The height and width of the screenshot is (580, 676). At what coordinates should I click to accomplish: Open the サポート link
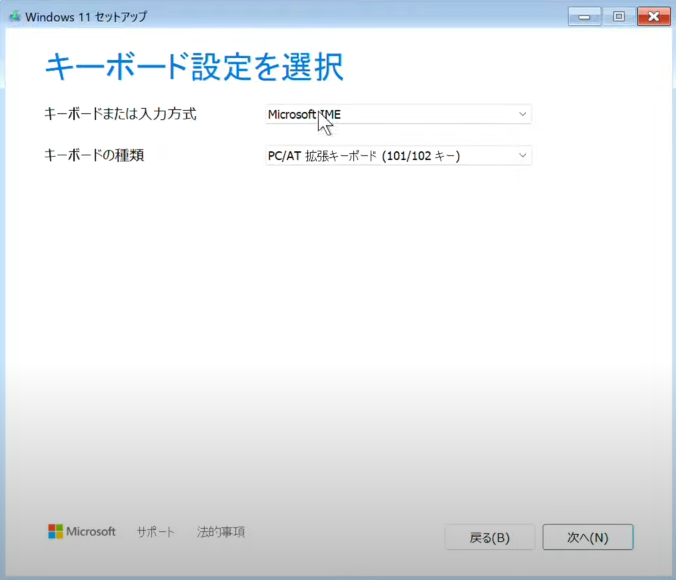pos(156,532)
